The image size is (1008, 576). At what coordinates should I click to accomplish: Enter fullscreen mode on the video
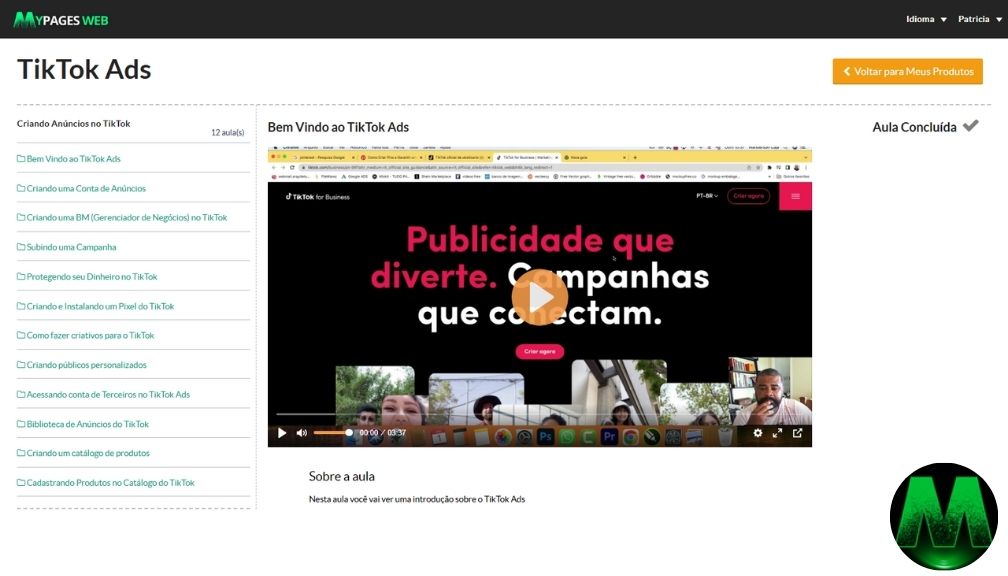[x=778, y=433]
